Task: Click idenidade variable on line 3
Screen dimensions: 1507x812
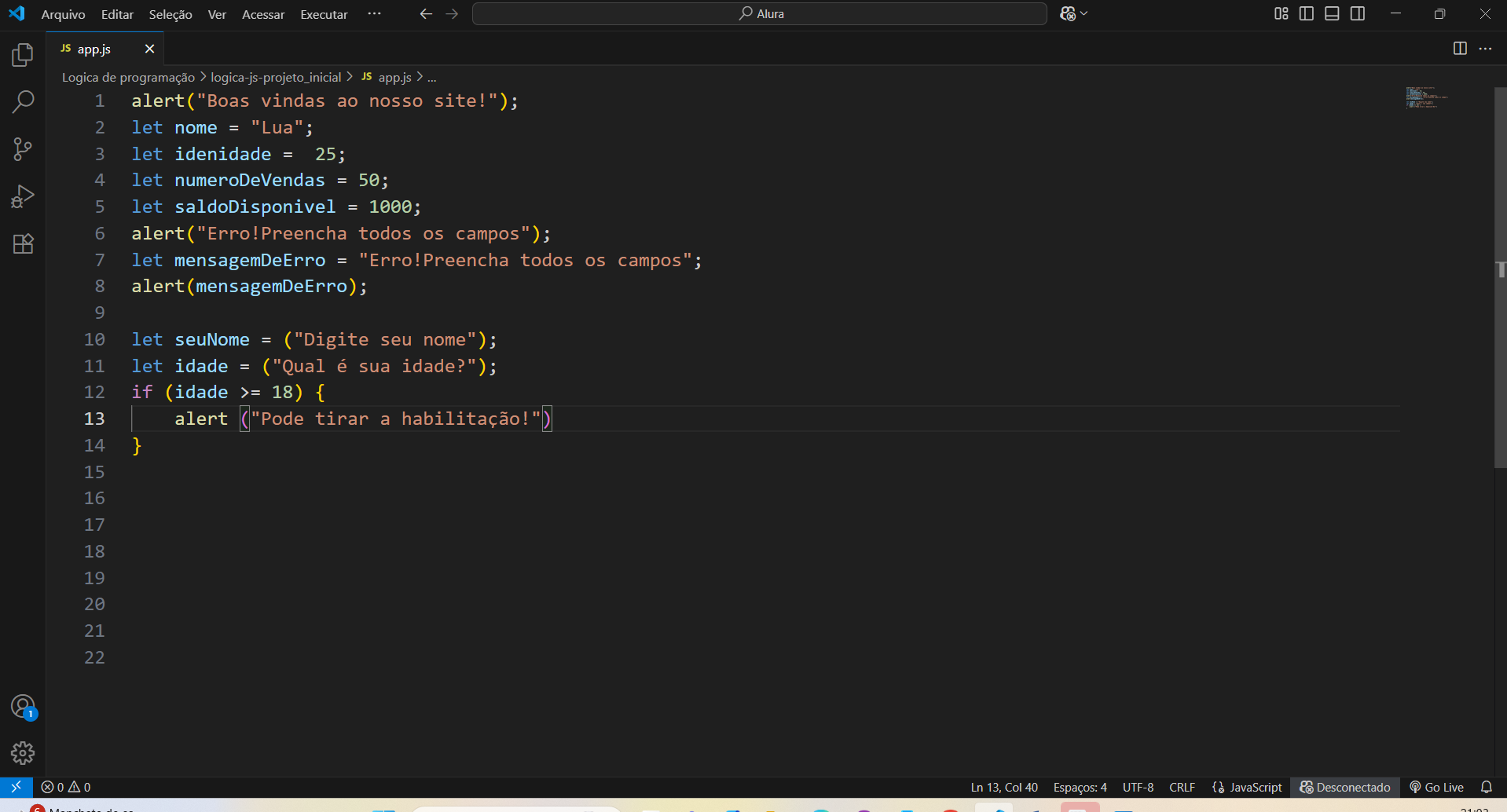Action: [222, 154]
